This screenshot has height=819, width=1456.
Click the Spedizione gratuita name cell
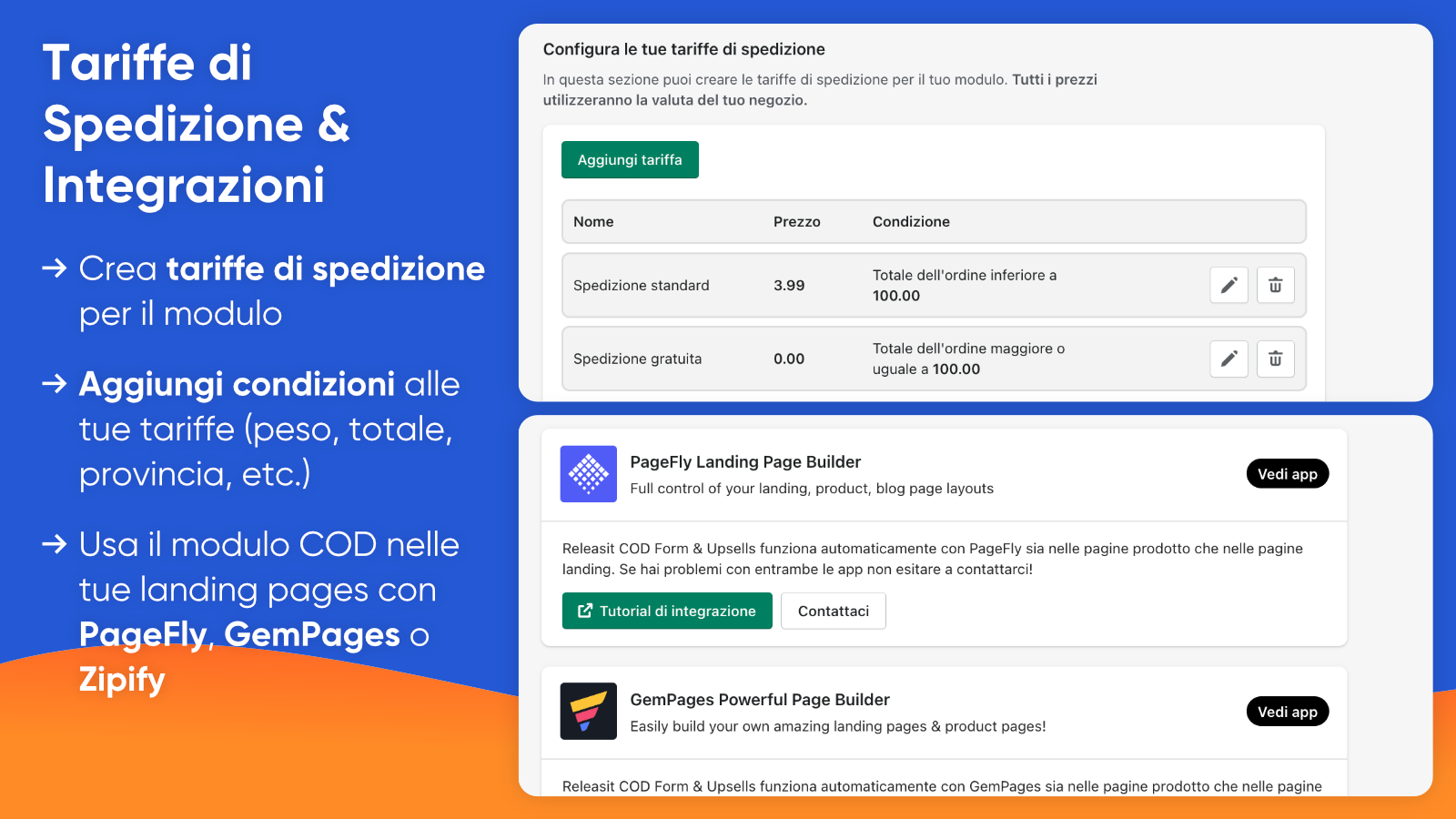coord(638,359)
